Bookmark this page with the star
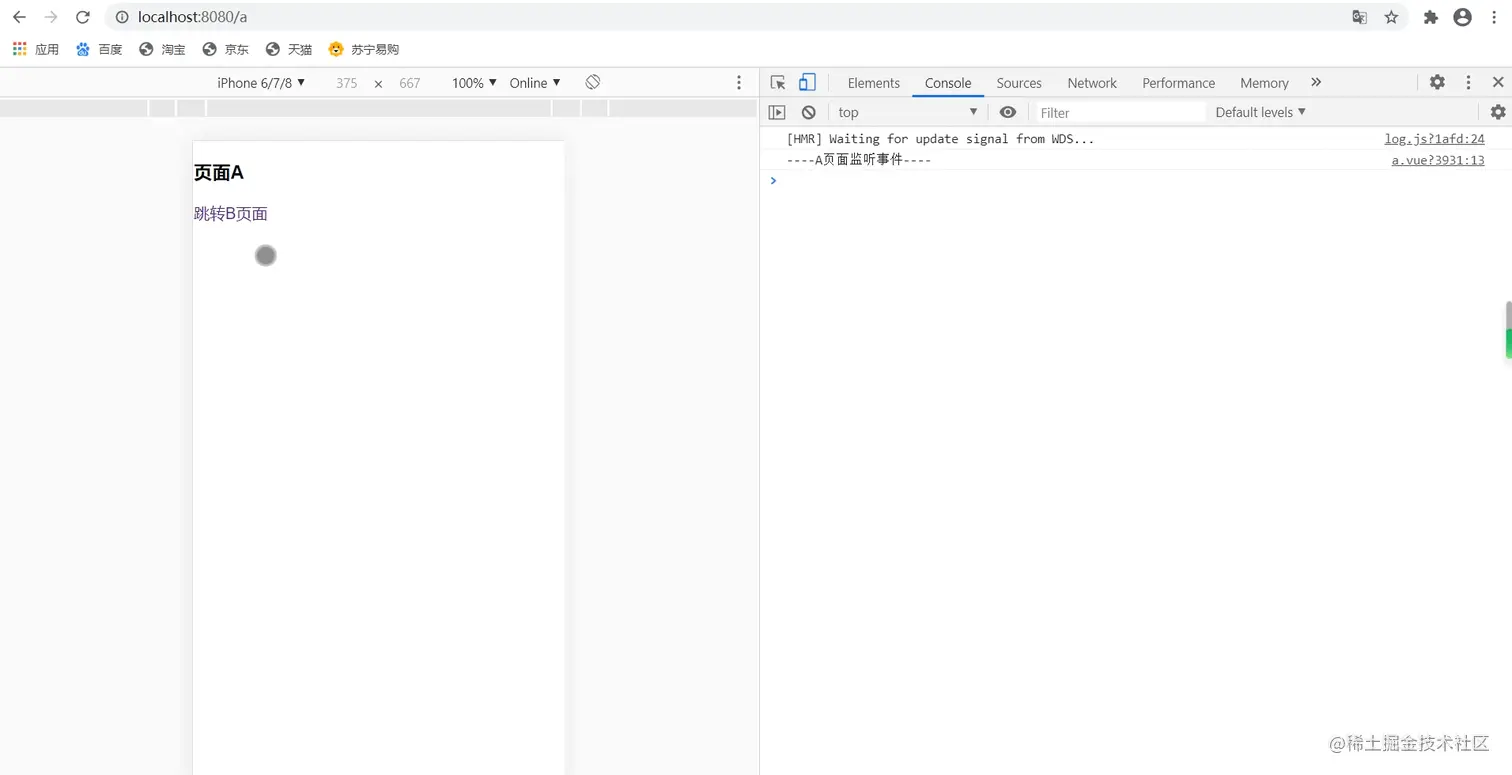Image resolution: width=1512 pixels, height=775 pixels. tap(1391, 17)
